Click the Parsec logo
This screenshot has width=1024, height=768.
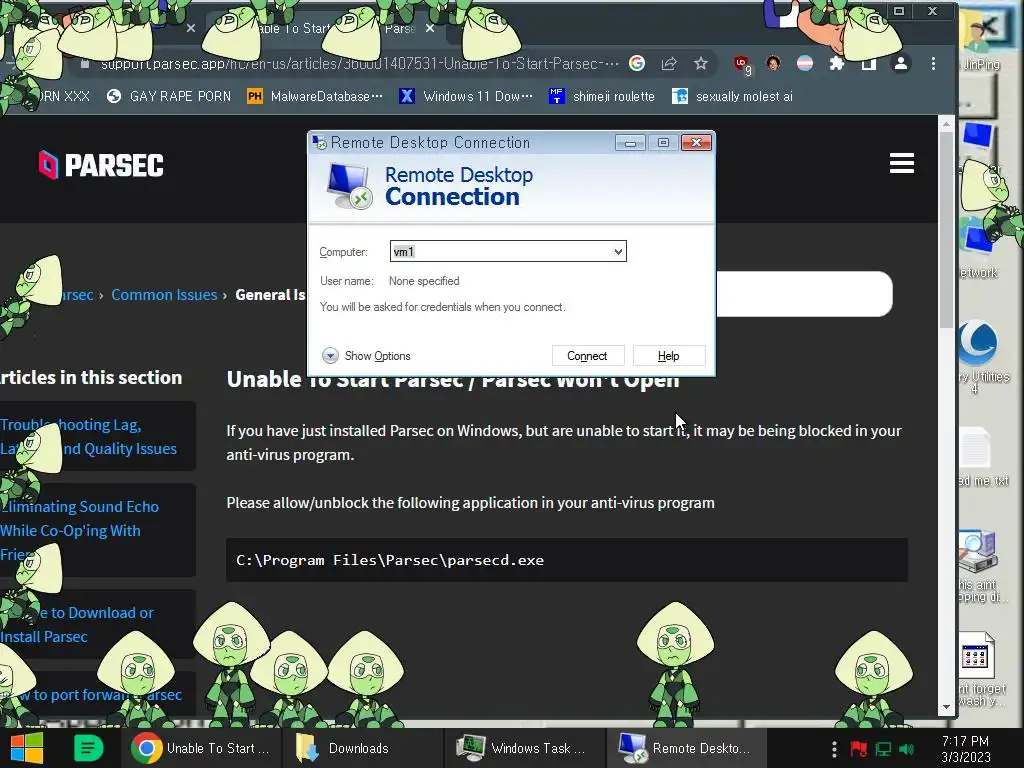[101, 165]
